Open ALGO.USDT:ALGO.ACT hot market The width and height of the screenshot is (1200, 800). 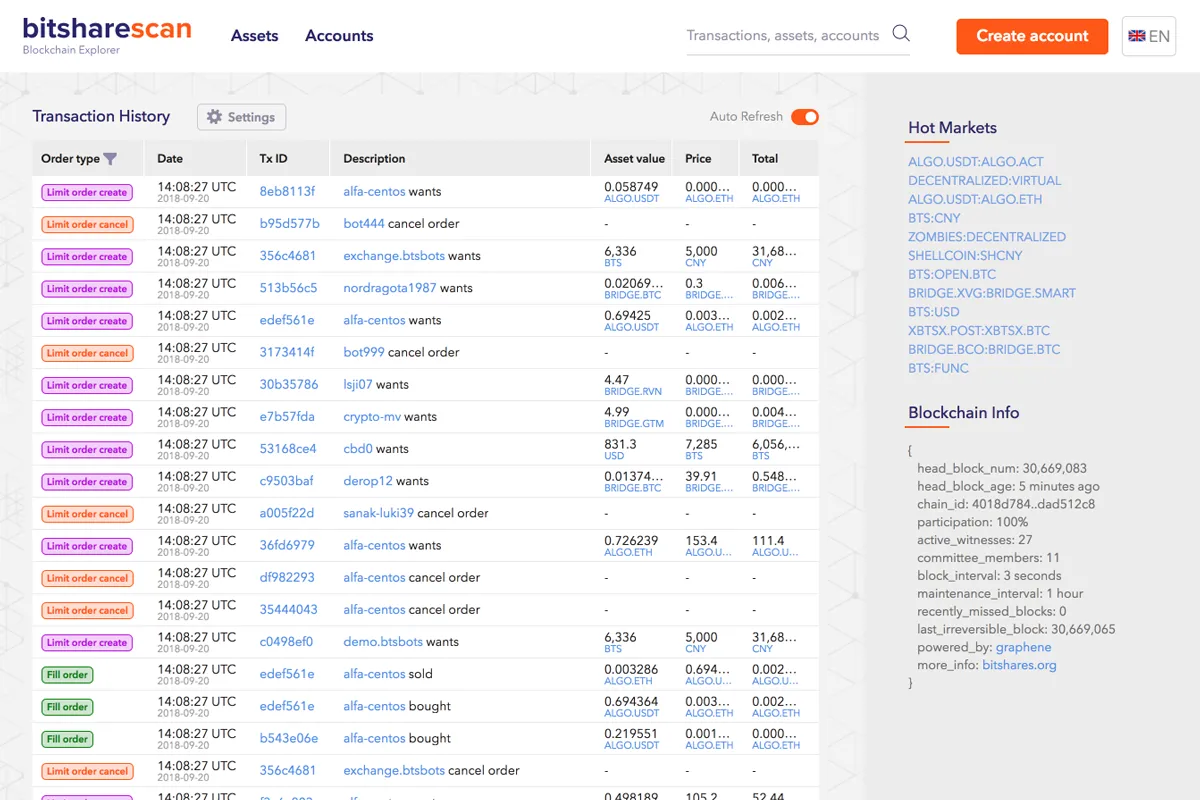point(976,162)
